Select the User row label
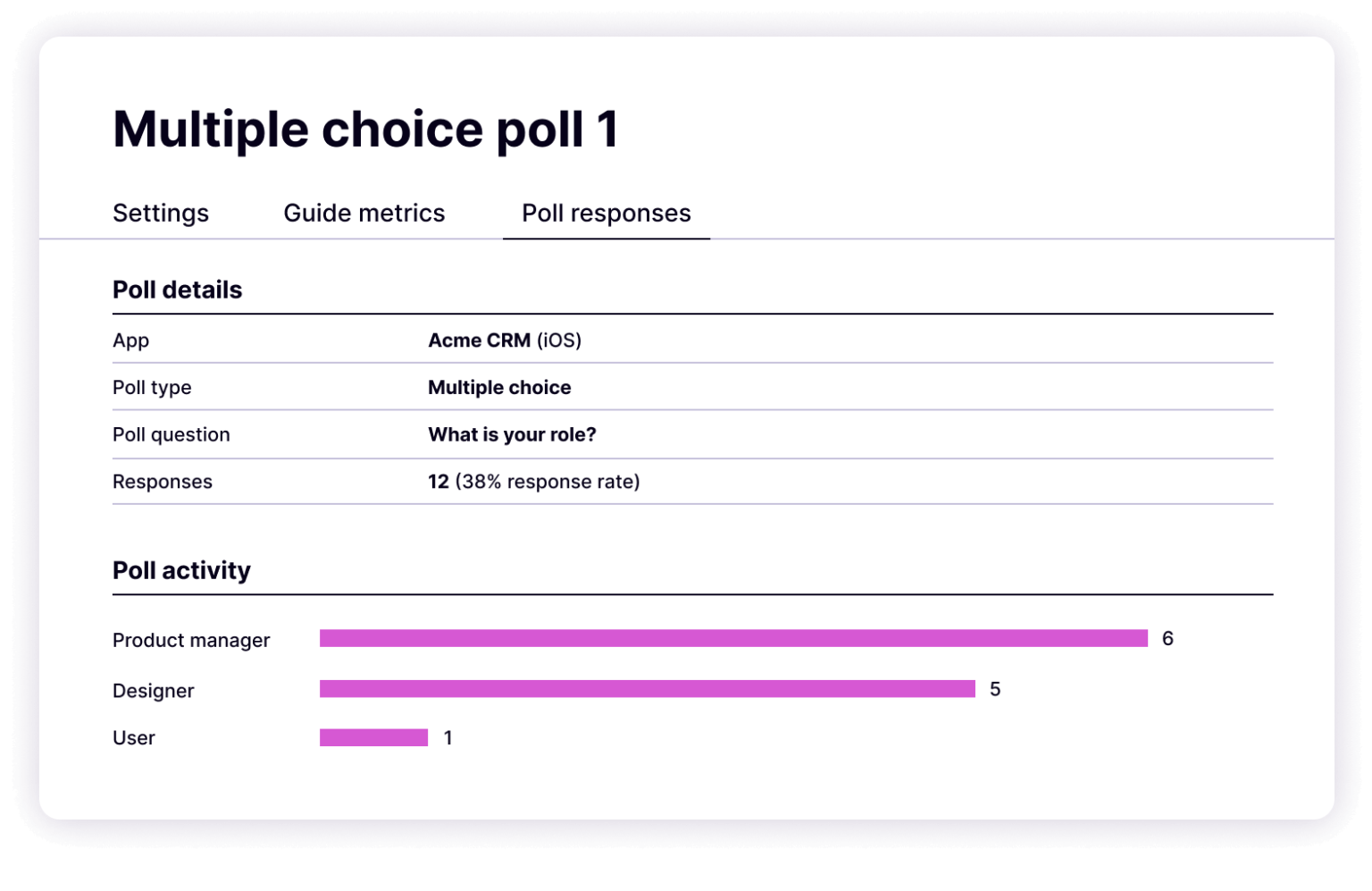This screenshot has width=1372, height=891. coord(133,737)
